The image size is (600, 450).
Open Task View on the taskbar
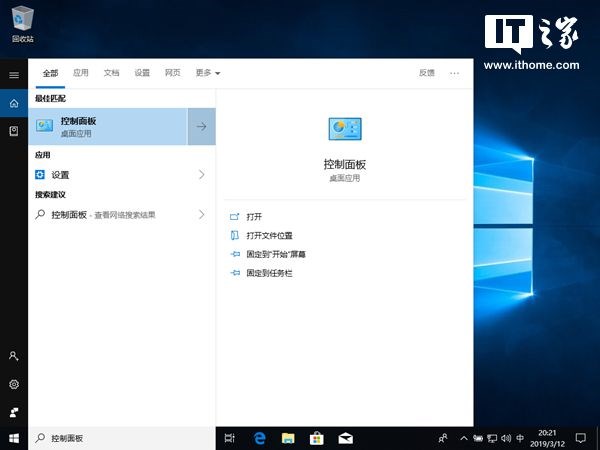(x=230, y=438)
